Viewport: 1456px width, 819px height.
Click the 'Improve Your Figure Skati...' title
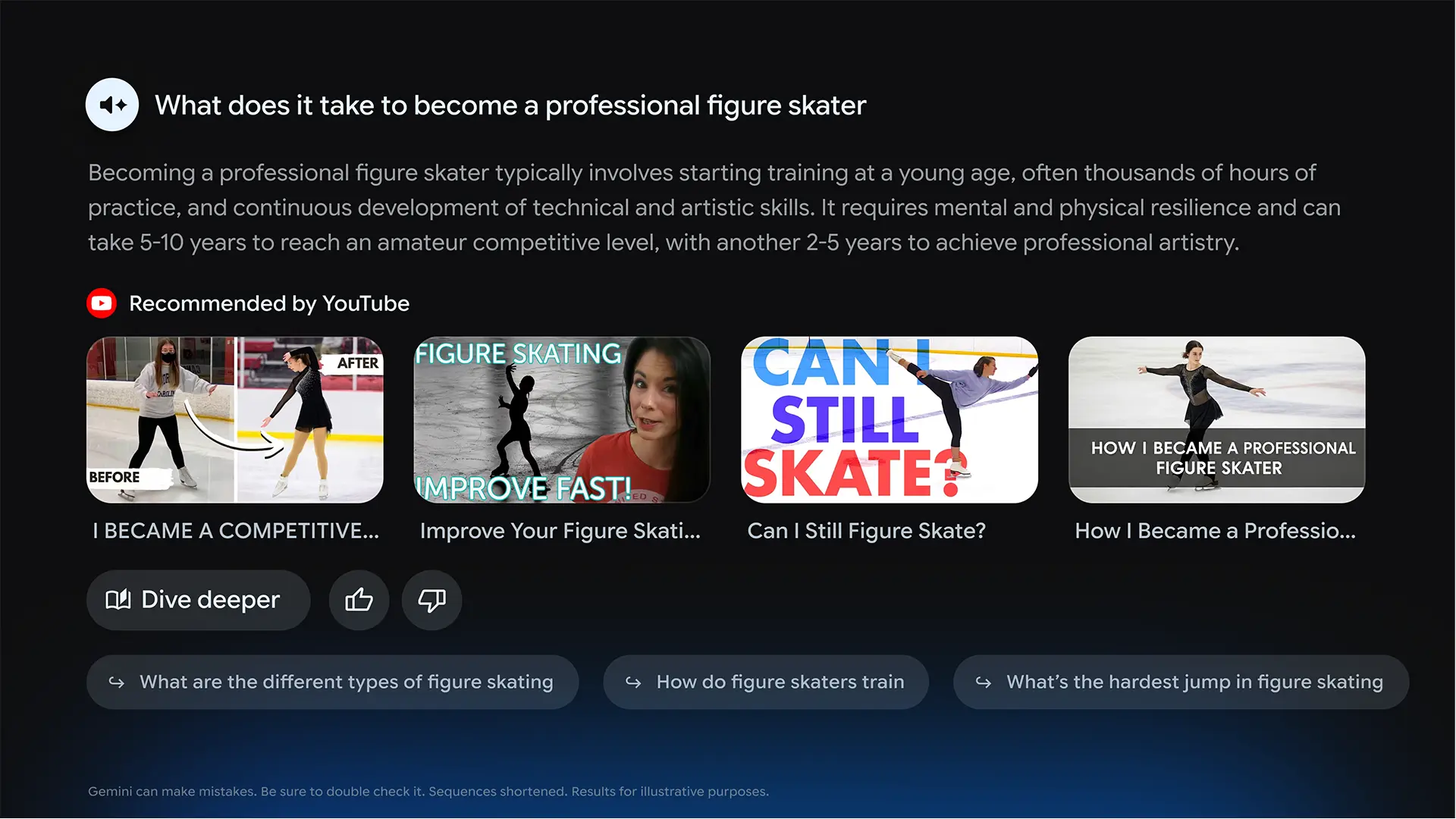pyautogui.click(x=560, y=531)
